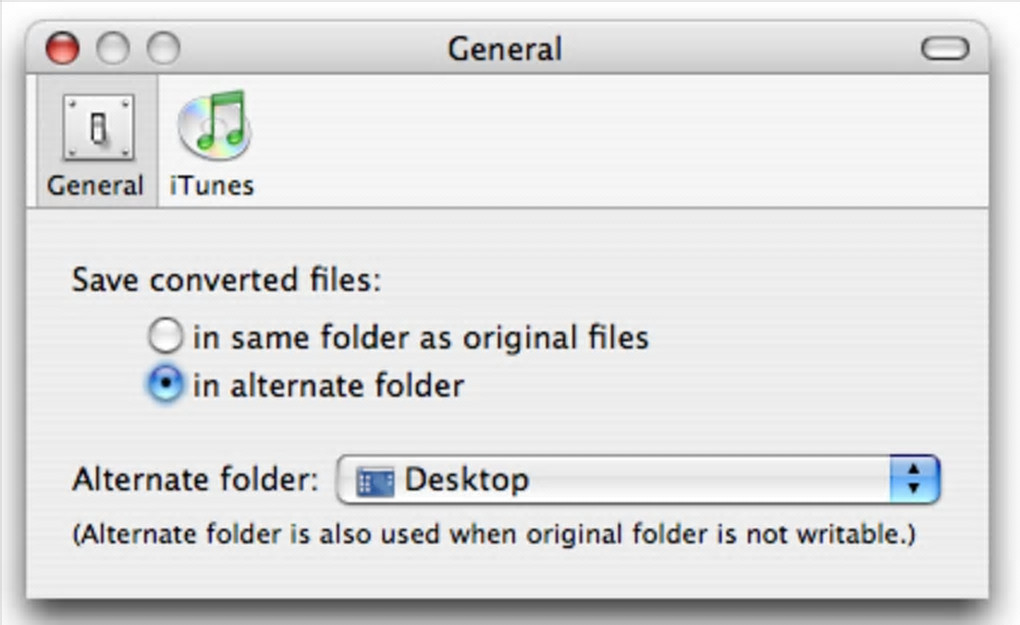Open the Alternate folder popup menu
This screenshot has height=625, width=1020.
[x=638, y=480]
